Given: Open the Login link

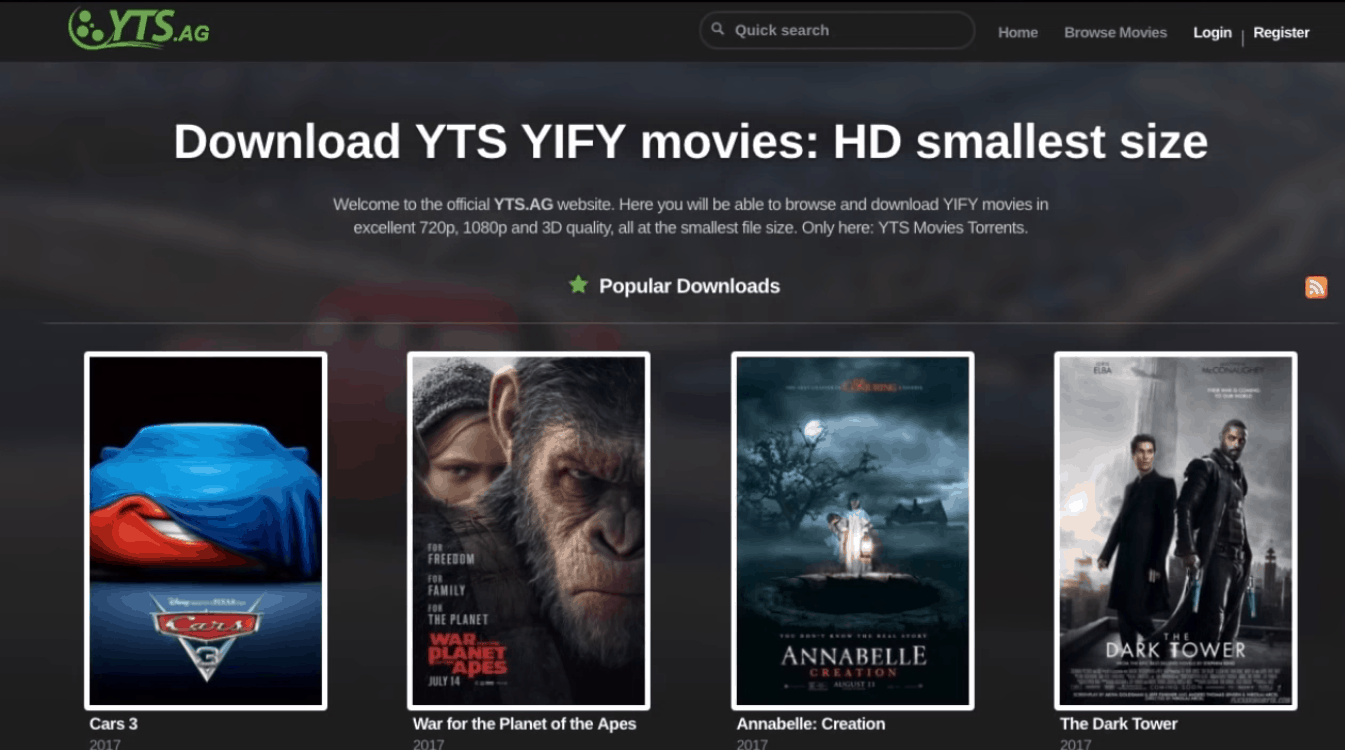Looking at the screenshot, I should point(1212,32).
